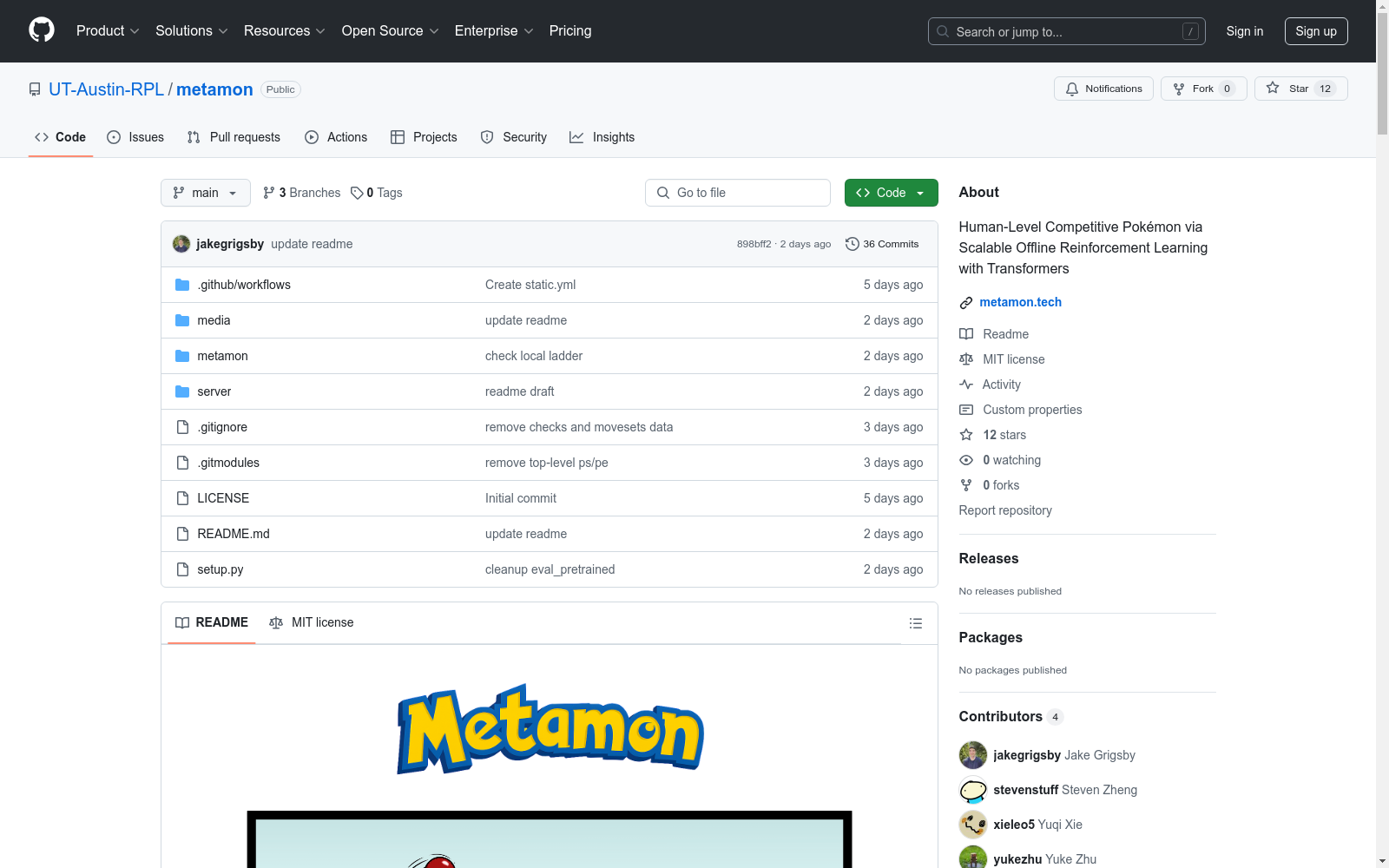Open the GitHub homepage logo
This screenshot has width=1389, height=868.
click(x=42, y=30)
